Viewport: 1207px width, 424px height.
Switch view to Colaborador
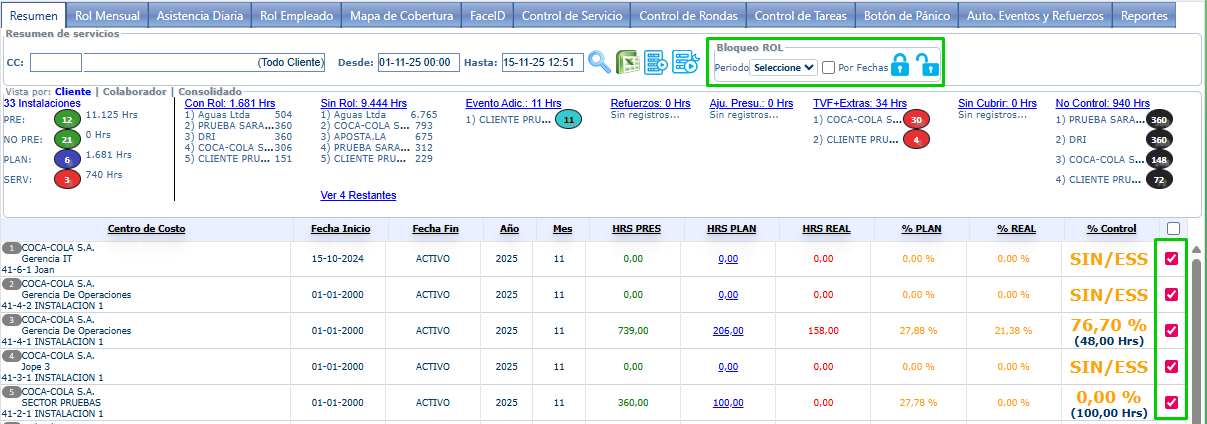(x=134, y=91)
